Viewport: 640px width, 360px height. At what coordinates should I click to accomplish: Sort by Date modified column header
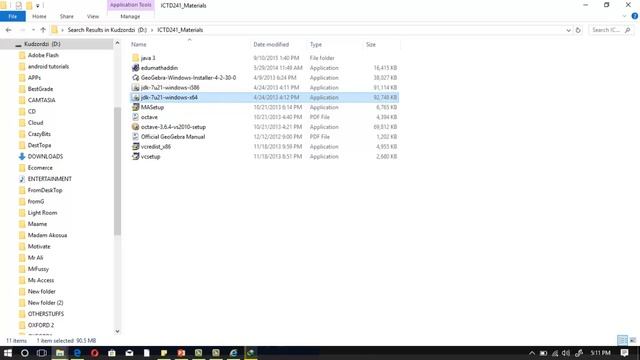[x=278, y=44]
